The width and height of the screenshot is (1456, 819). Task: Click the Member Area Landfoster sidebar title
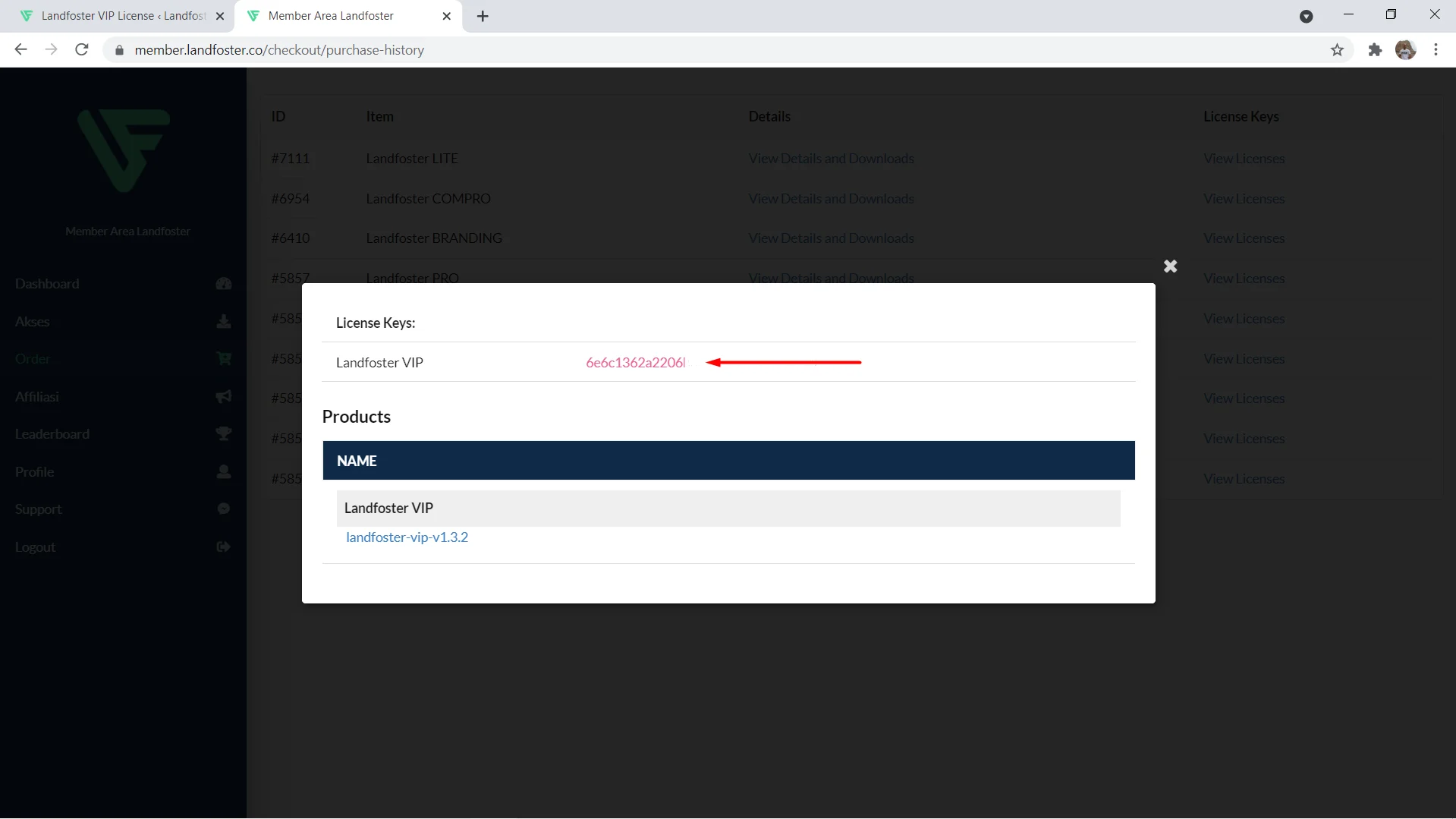(127, 231)
